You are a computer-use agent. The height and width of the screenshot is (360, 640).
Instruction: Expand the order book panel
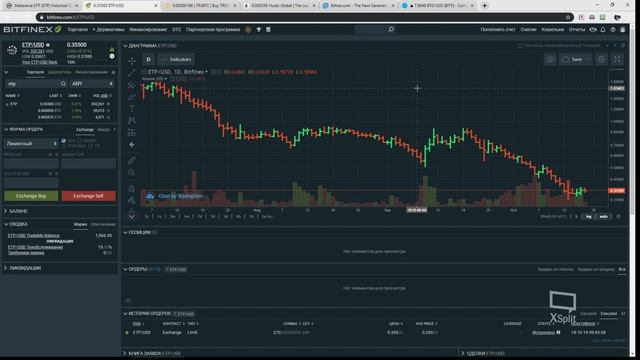[x=125, y=353]
